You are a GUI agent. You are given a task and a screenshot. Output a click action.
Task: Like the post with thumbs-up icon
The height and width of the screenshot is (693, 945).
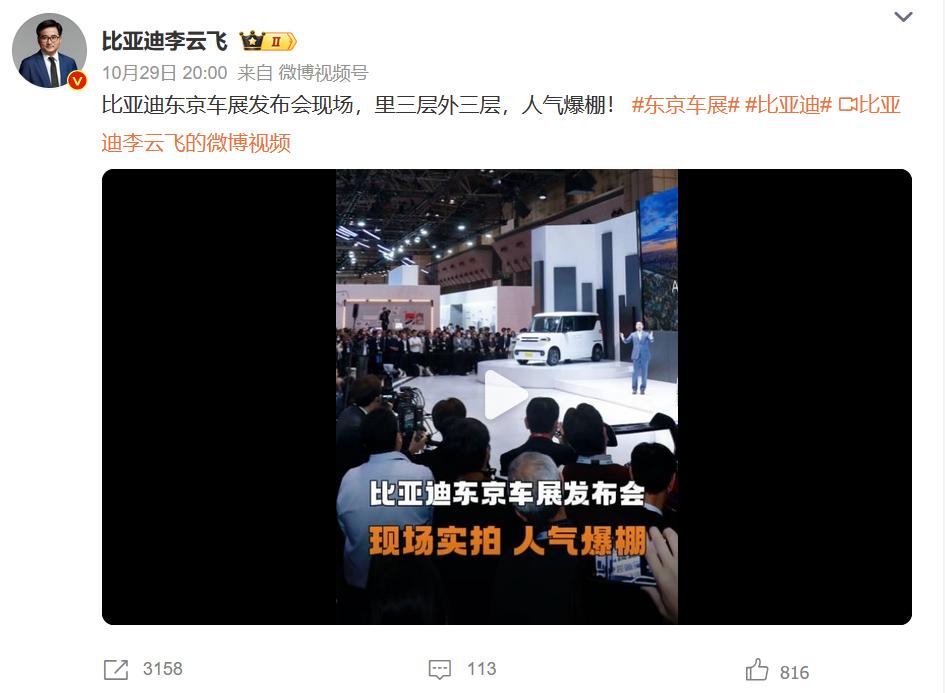coord(757,669)
